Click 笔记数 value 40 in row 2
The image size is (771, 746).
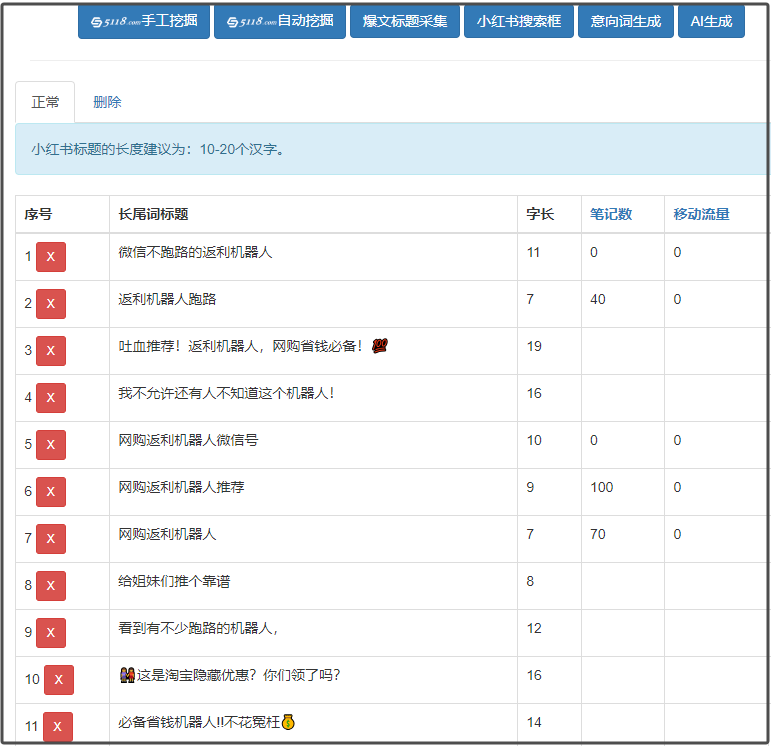pos(597,299)
